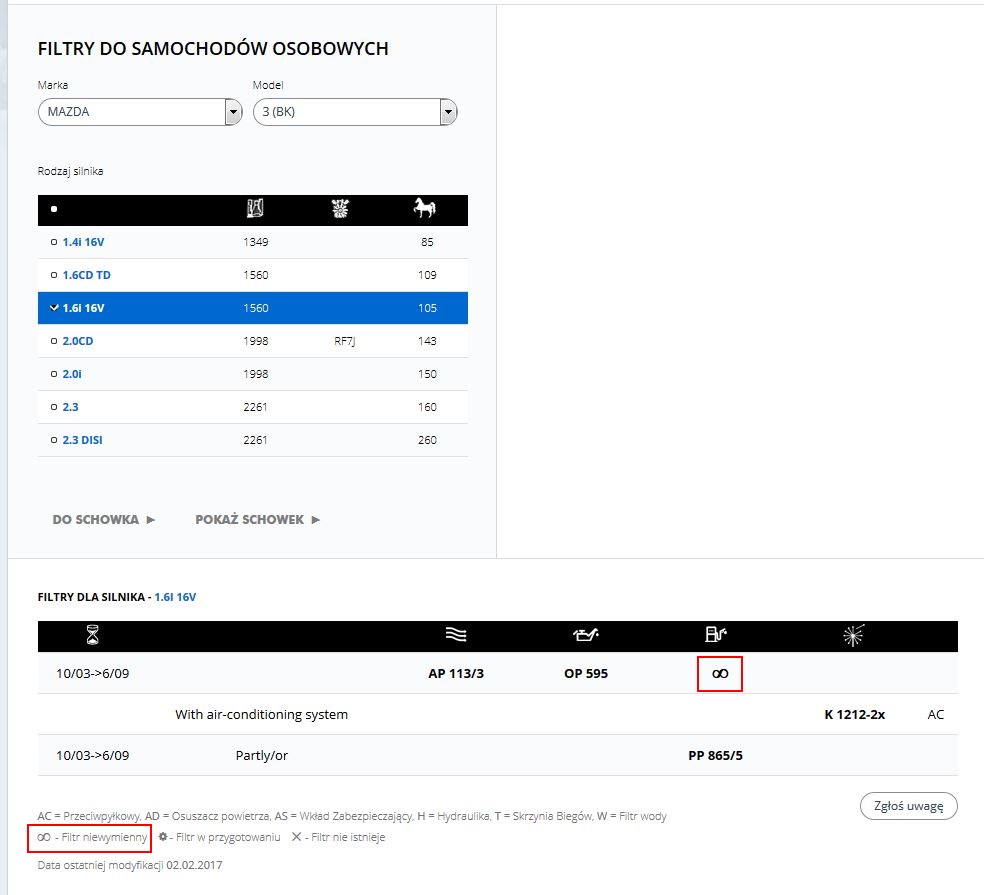Select the 2.3 DISI engine option

[x=82, y=440]
